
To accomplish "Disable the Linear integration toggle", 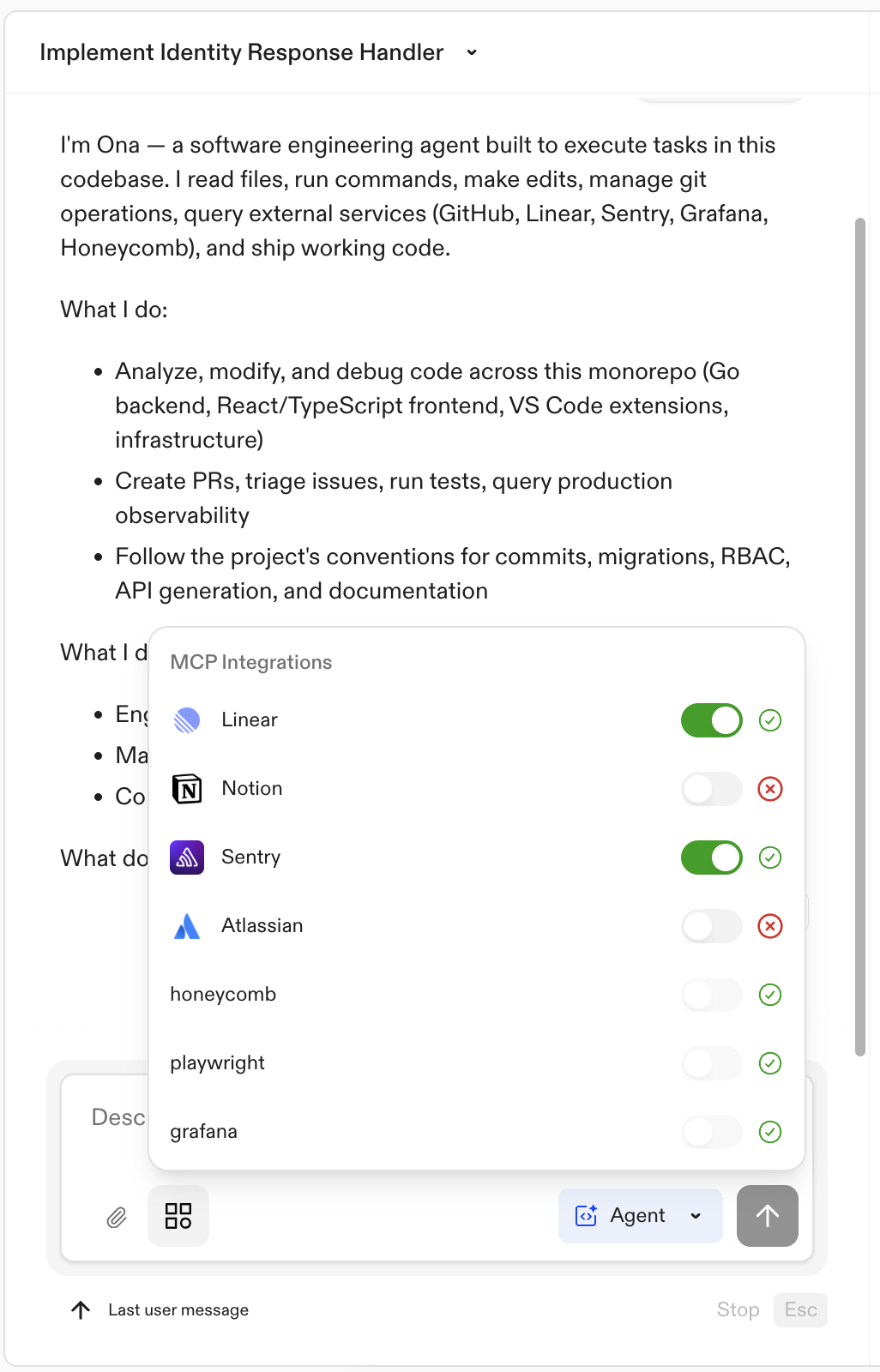I will [x=711, y=720].
